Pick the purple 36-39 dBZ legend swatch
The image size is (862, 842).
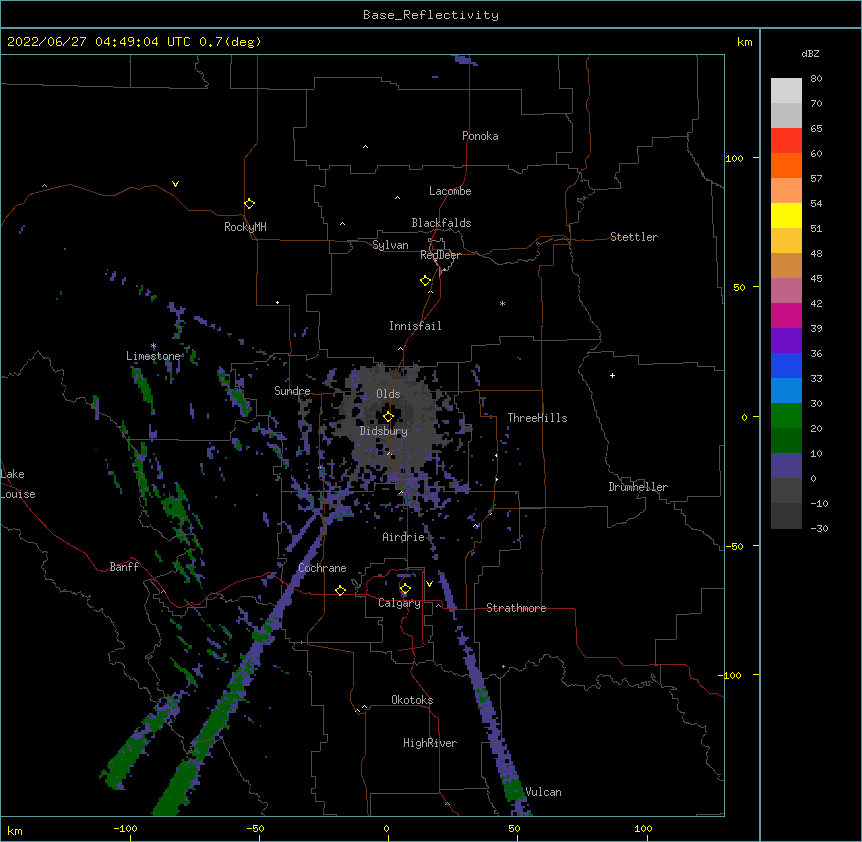786,340
